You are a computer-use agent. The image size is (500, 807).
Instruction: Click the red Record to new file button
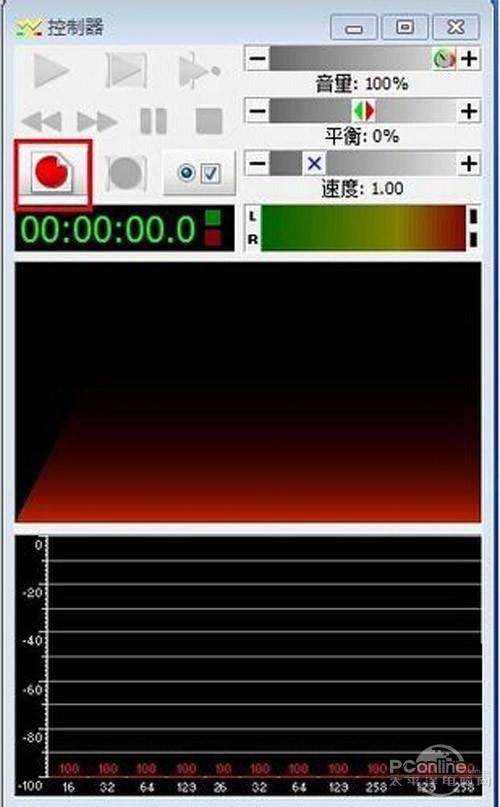[54, 173]
